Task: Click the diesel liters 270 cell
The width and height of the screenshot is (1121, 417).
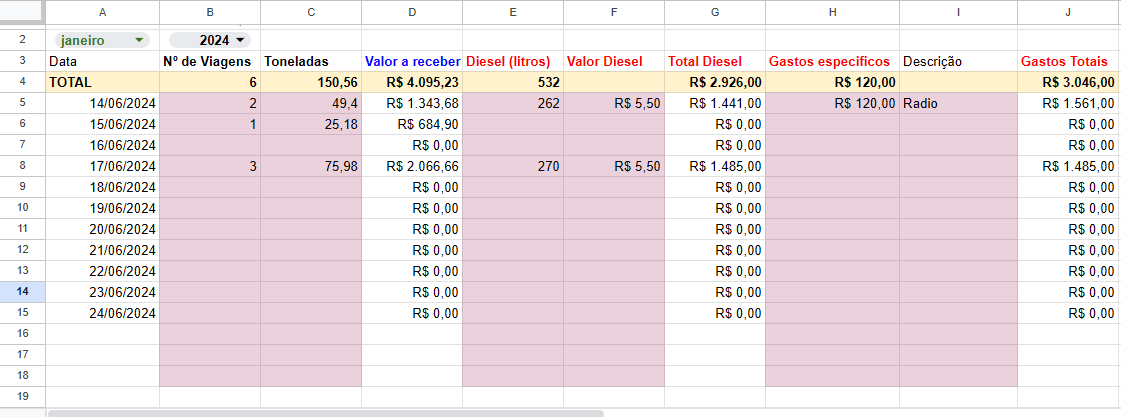Action: click(x=513, y=166)
